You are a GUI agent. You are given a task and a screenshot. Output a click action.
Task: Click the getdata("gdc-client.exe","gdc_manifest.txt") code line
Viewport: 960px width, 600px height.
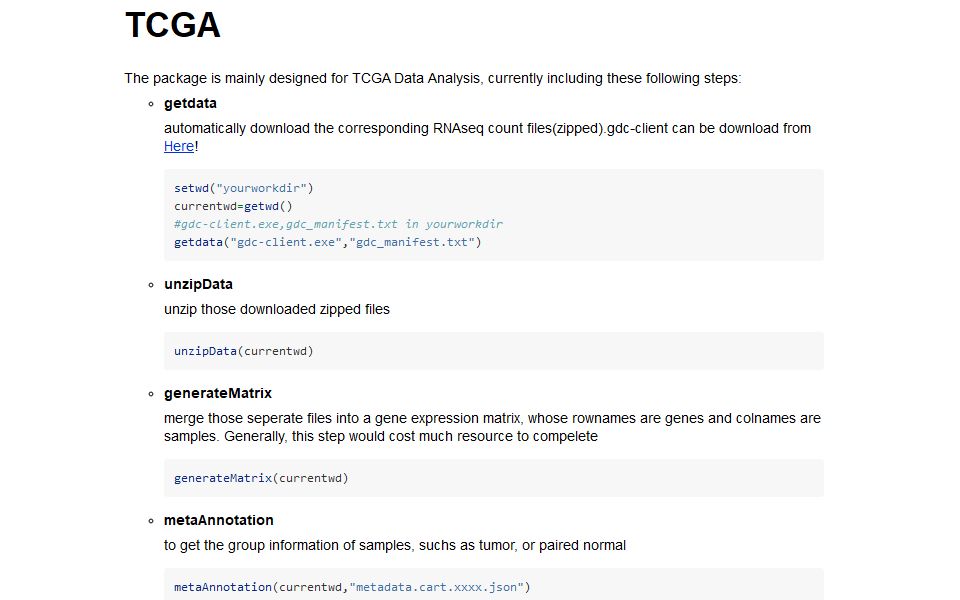click(328, 242)
